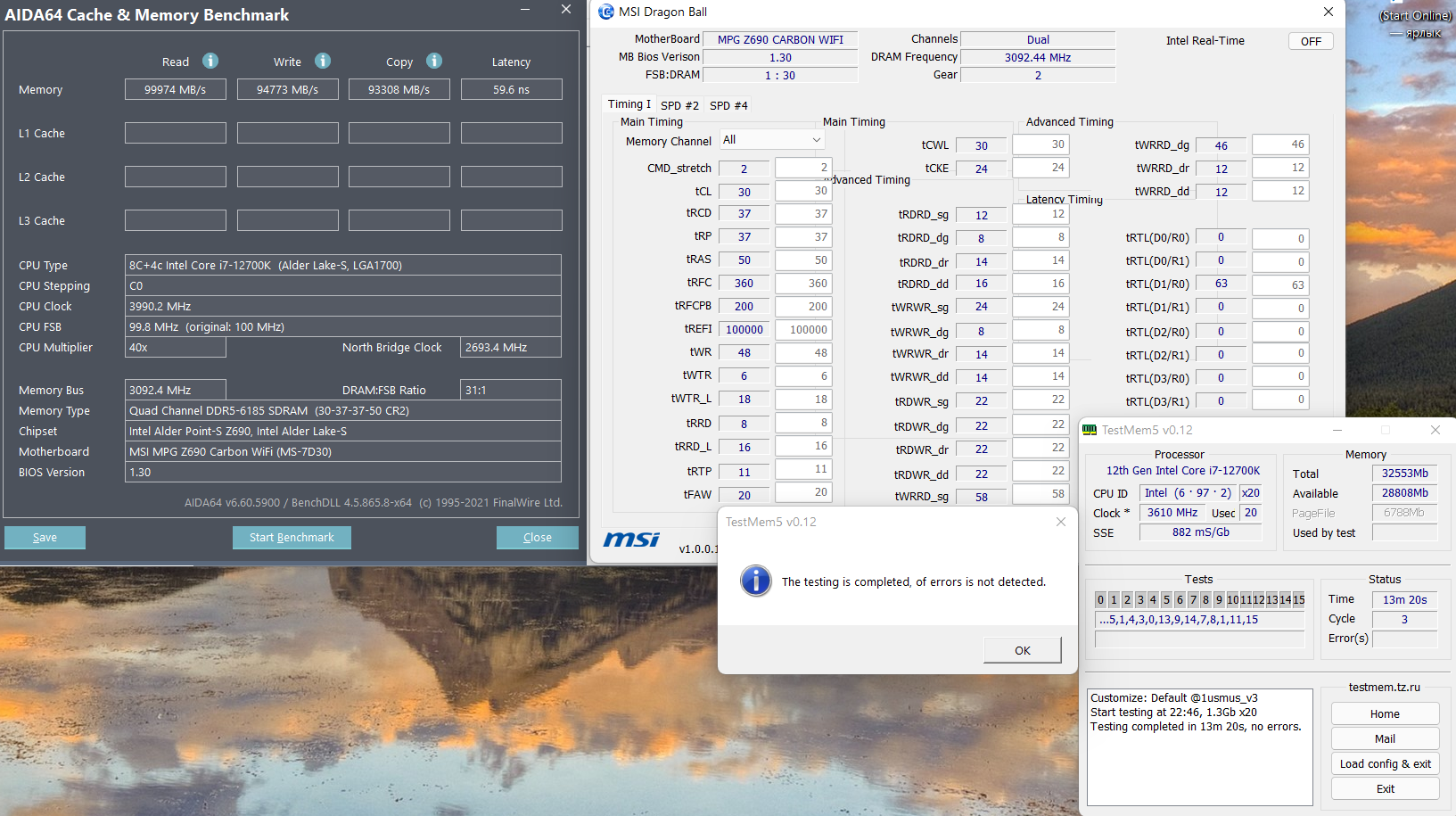This screenshot has height=816, width=1456.
Task: Click the Test 0 box in TestMem5
Action: (x=1100, y=600)
